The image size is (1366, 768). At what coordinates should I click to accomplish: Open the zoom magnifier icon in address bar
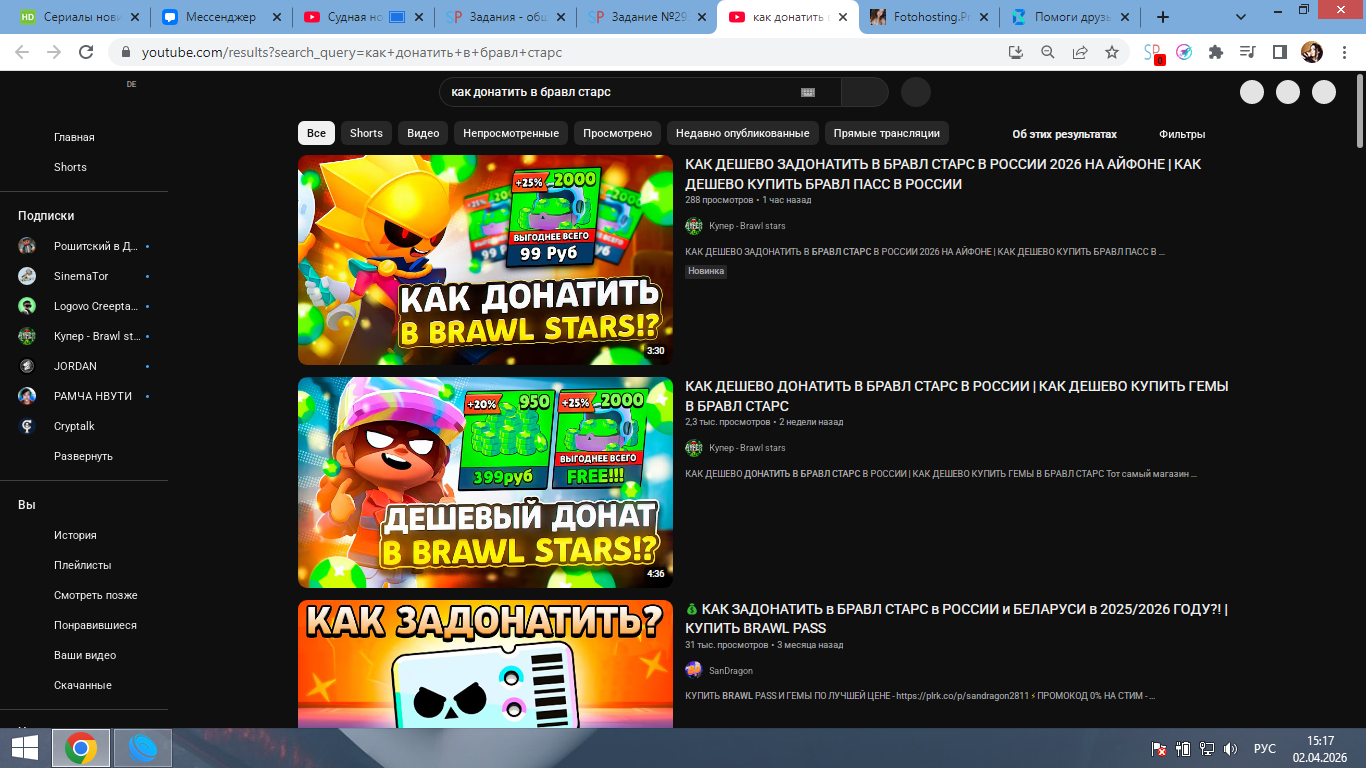point(1048,52)
